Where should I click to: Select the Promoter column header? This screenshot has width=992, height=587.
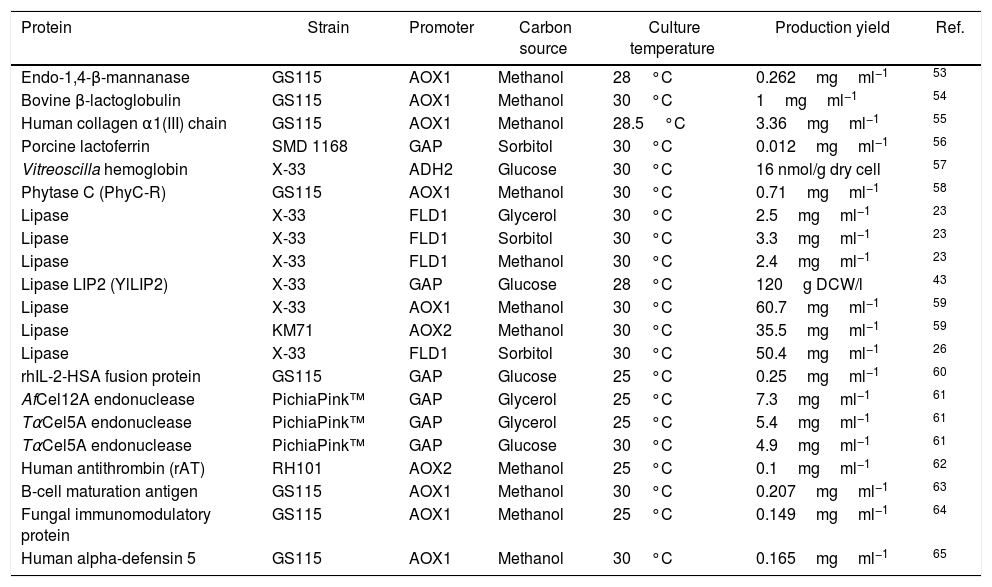pyautogui.click(x=441, y=28)
